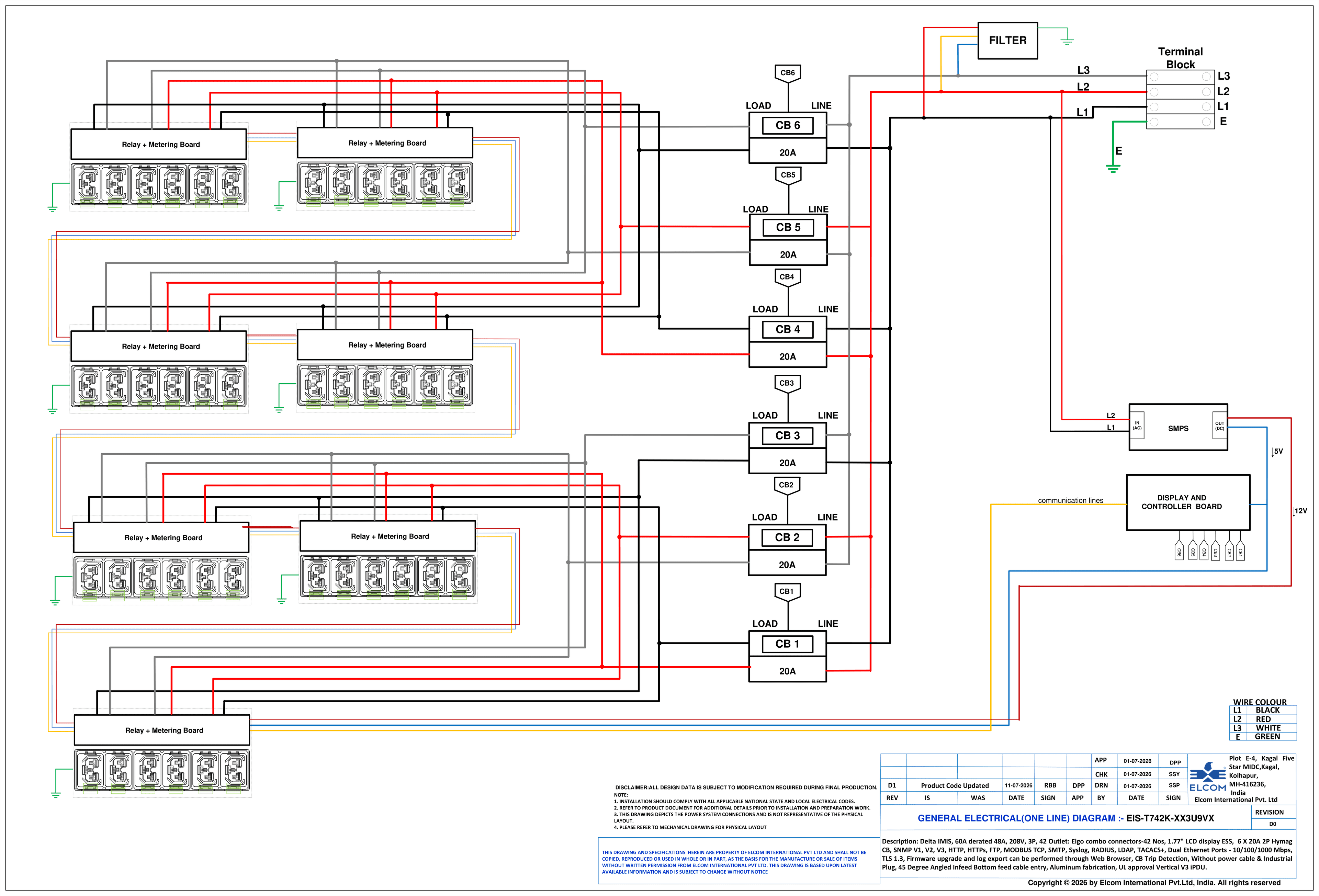The width and height of the screenshot is (1319, 896).
Task: Click the 'WIRE COLOUR' legend heading
Action: tap(1260, 702)
